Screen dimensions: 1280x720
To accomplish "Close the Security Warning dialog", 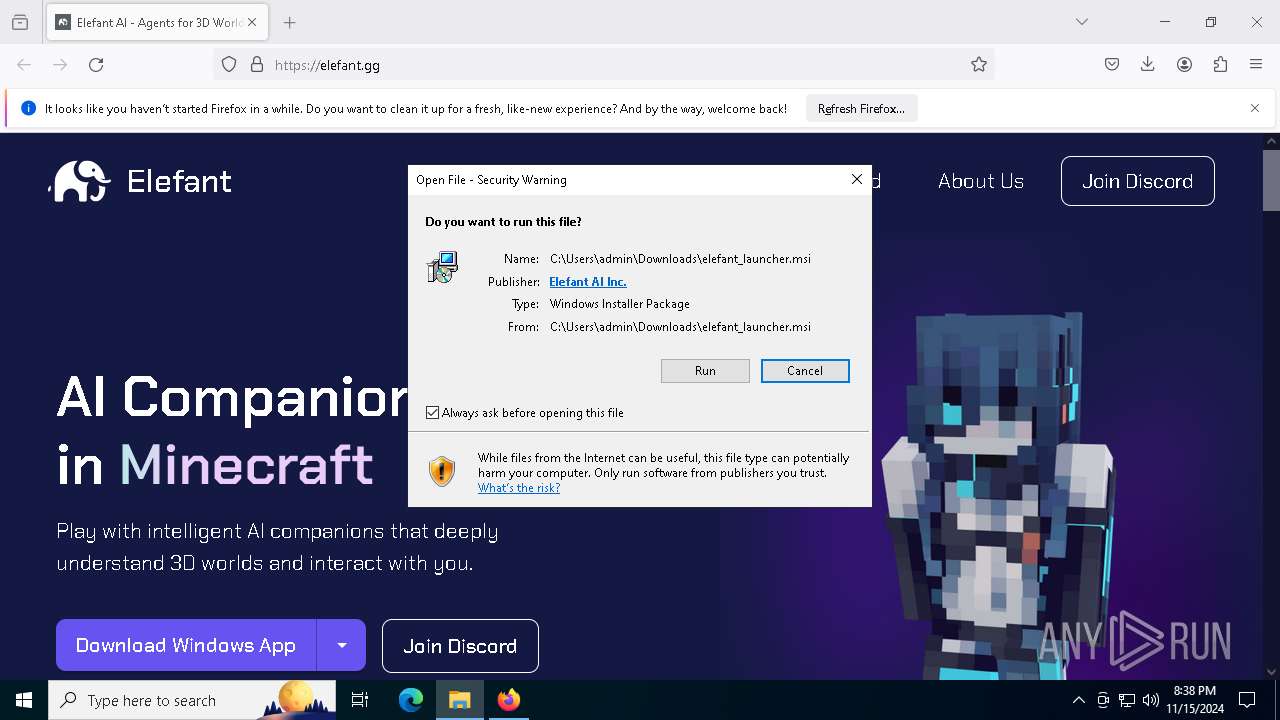I will pos(857,179).
